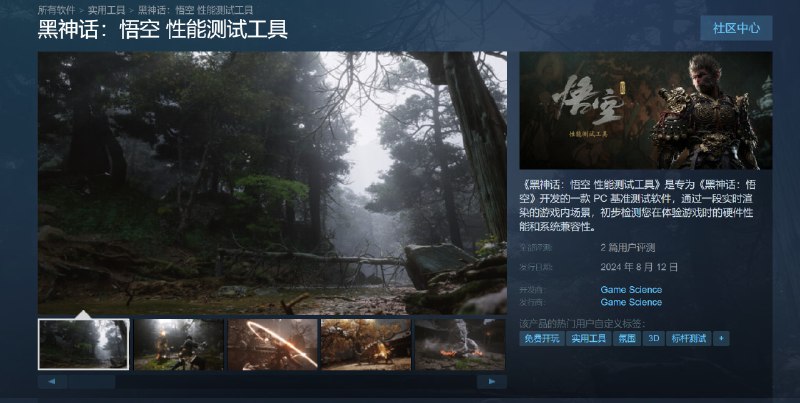Screen dimensions: 800x403
Task: Open the 免费开玩 tag
Action: [x=542, y=338]
